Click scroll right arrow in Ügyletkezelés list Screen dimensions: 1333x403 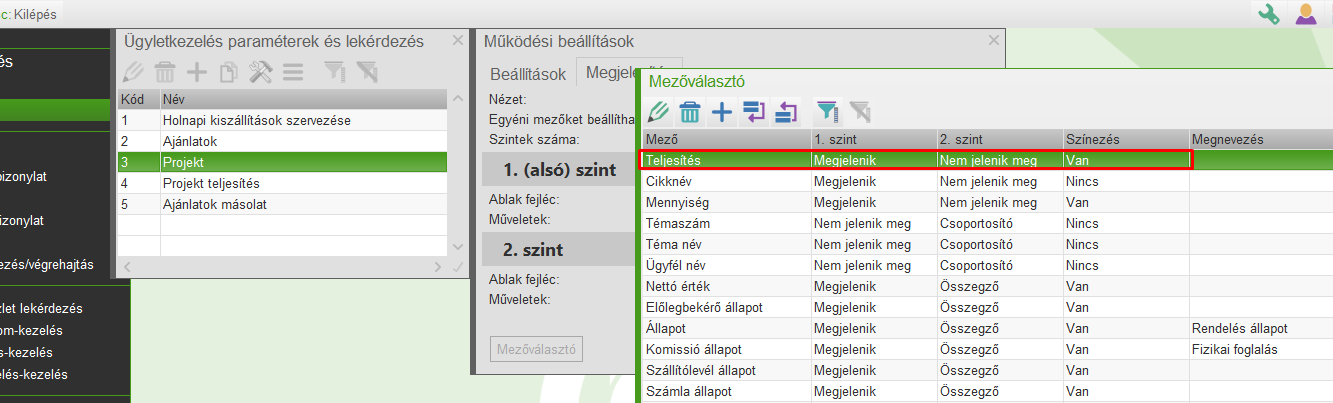pos(438,267)
